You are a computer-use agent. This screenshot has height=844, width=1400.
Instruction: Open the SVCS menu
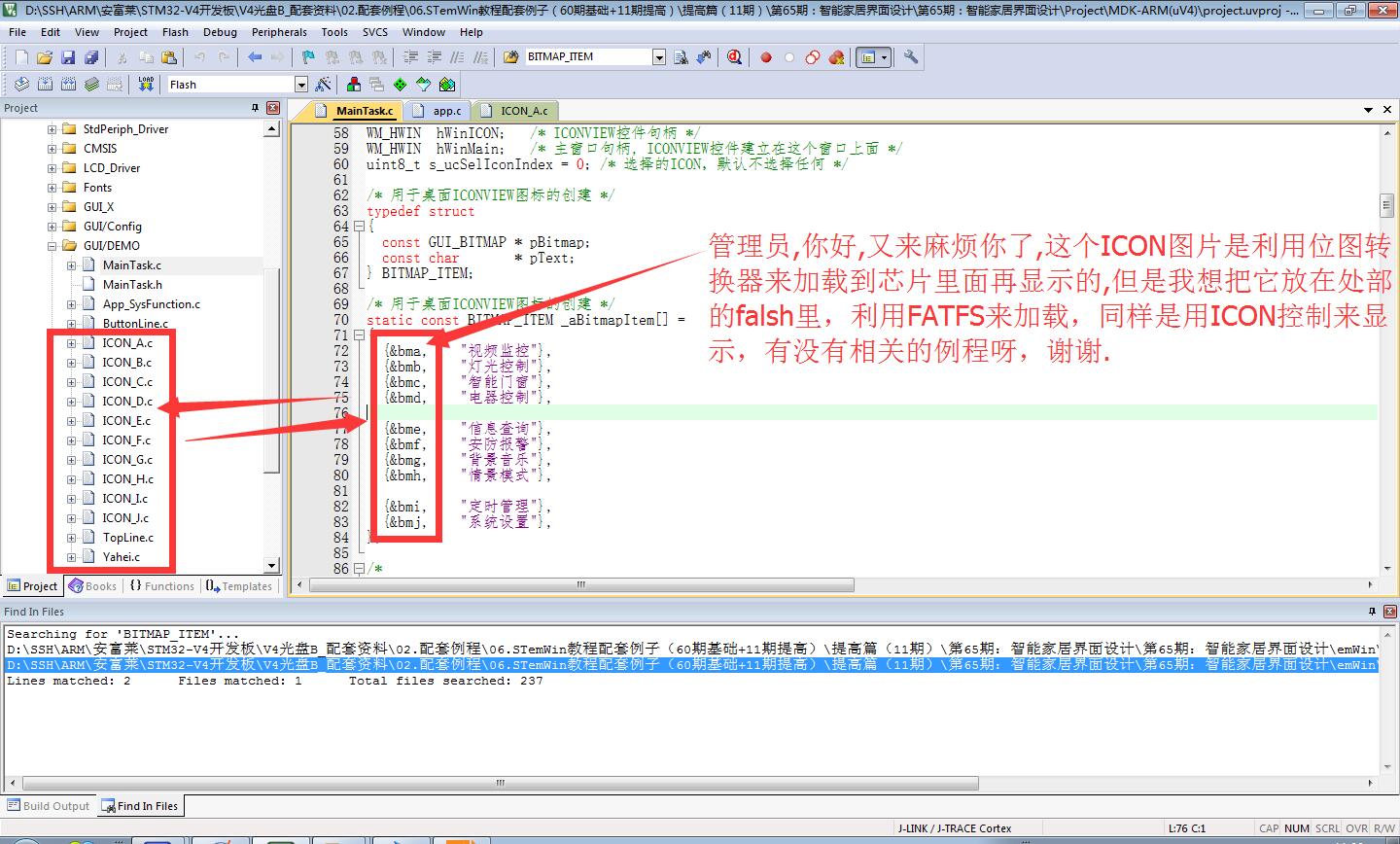pos(375,32)
